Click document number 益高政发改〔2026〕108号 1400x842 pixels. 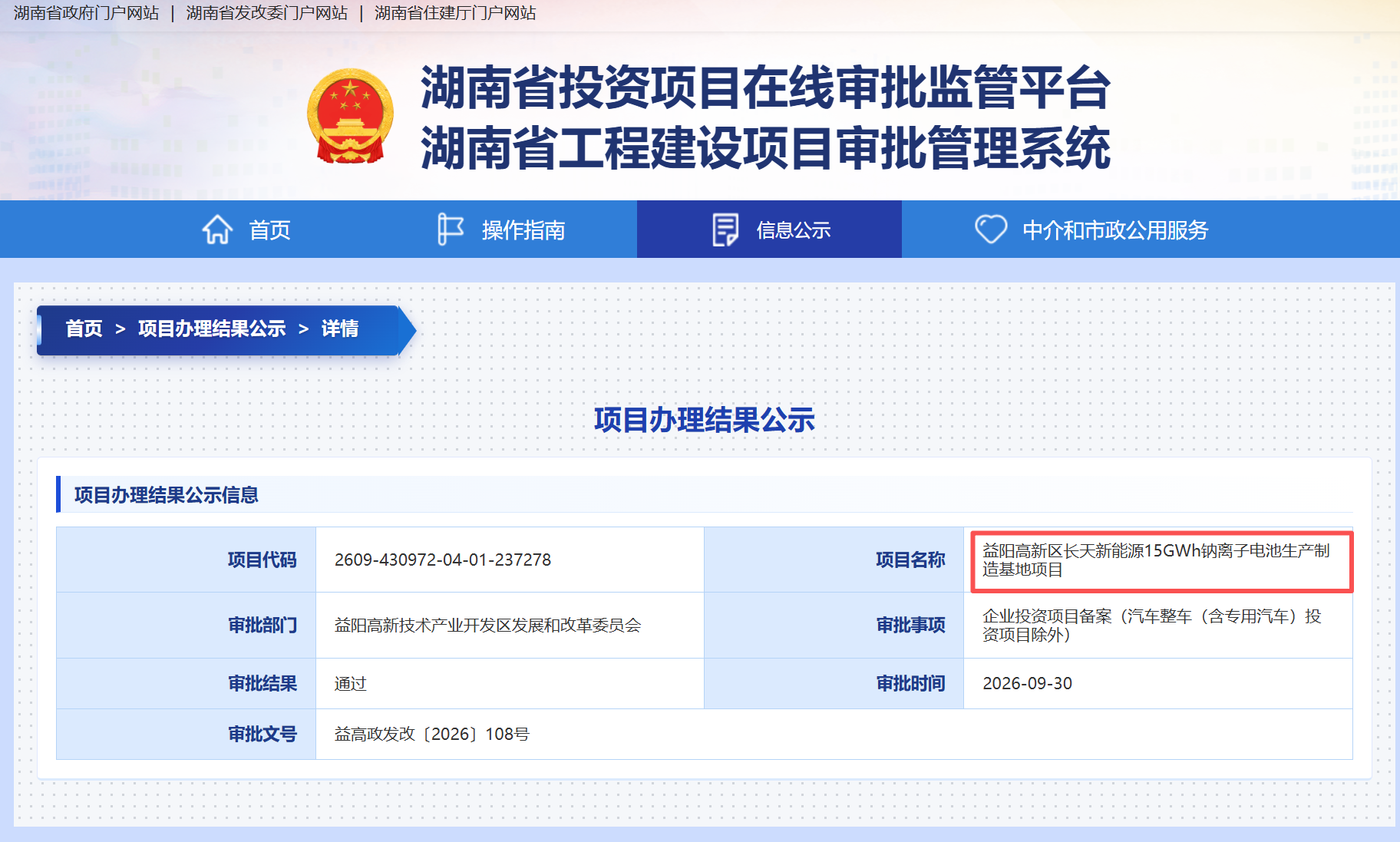pos(432,735)
